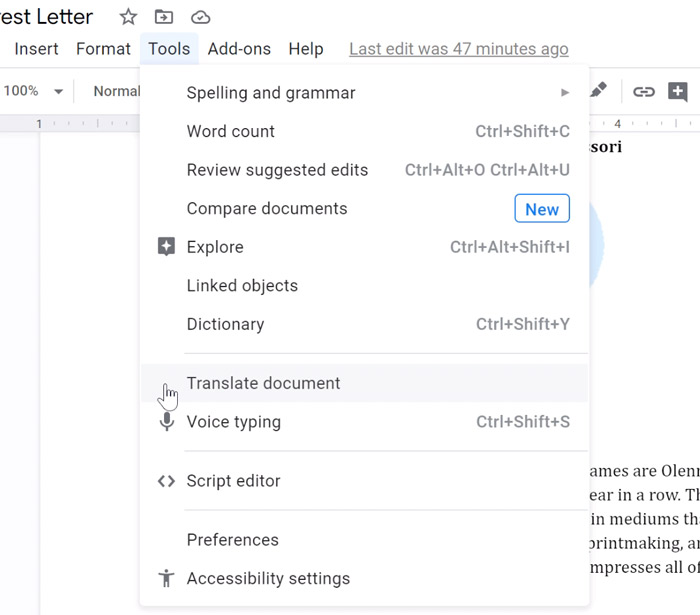Choose Review suggested edits
Screen dimensions: 700x615
364,170
